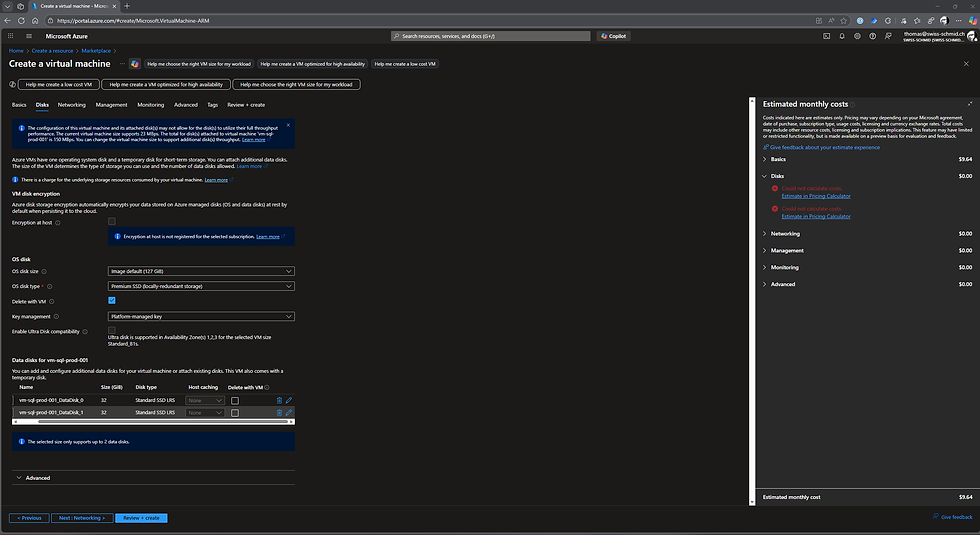Open a new browser tab

point(127,6)
